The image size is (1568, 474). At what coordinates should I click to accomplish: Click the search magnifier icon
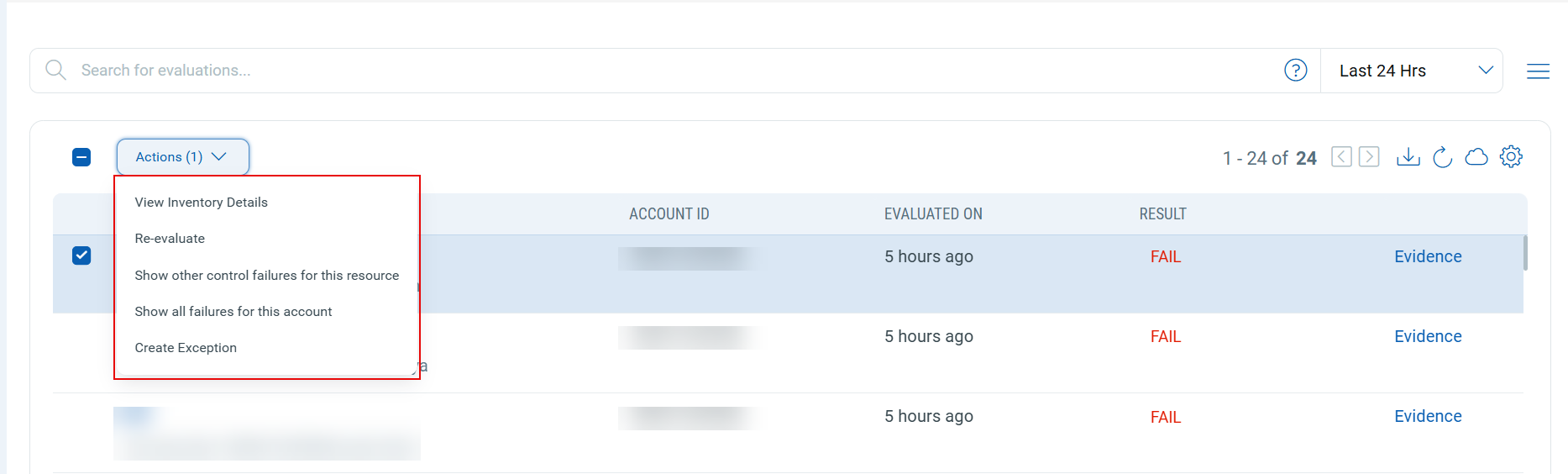55,70
